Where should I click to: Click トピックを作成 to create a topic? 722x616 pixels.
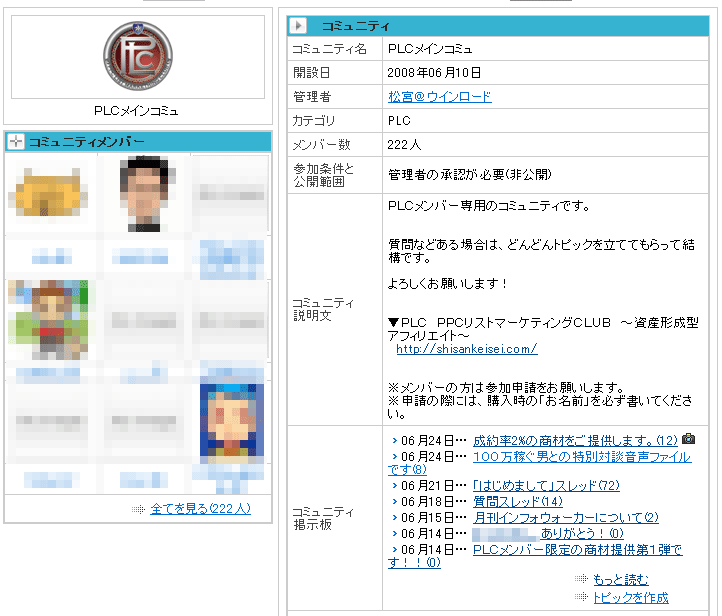(630, 598)
